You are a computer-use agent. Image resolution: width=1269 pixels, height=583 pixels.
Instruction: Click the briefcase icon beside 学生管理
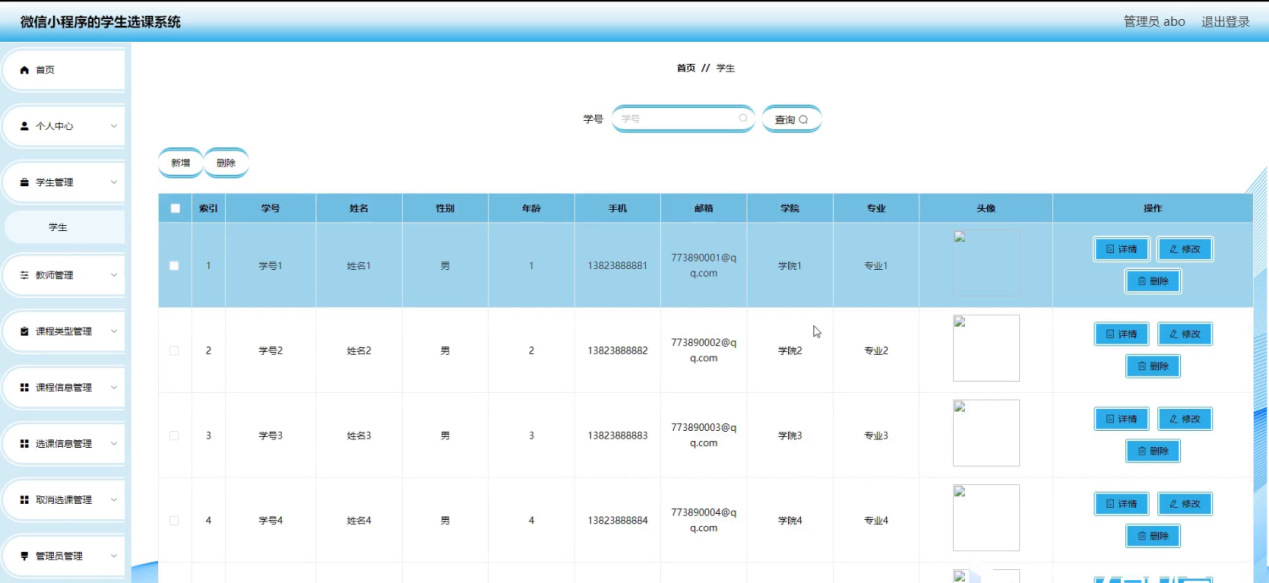coord(25,183)
